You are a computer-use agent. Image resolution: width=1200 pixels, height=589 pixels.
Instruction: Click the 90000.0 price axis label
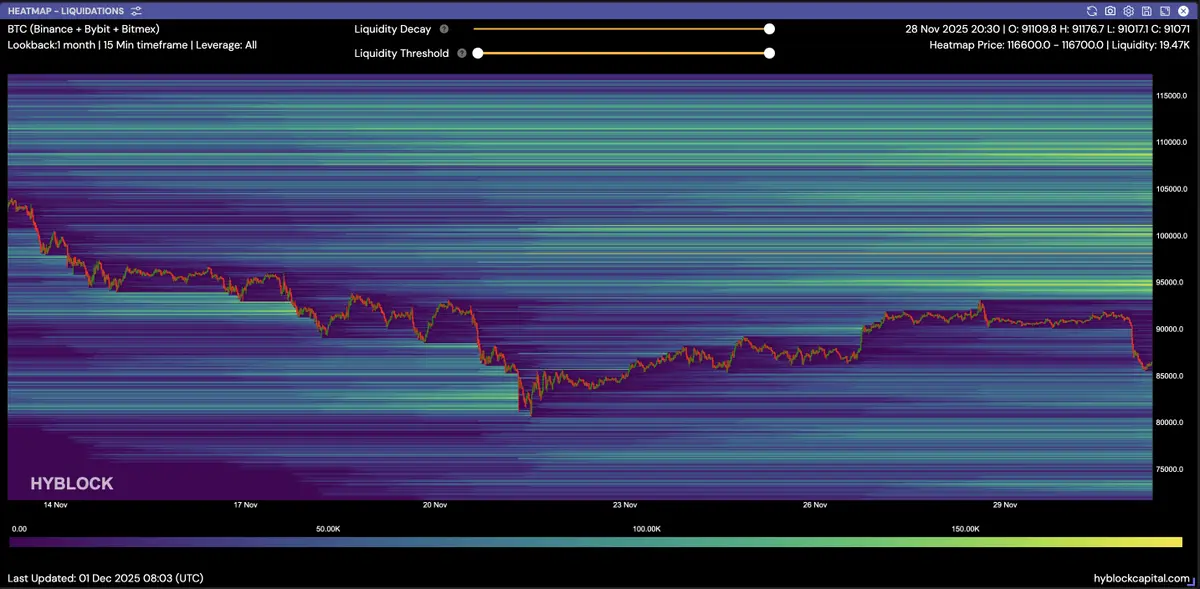tap(1172, 329)
